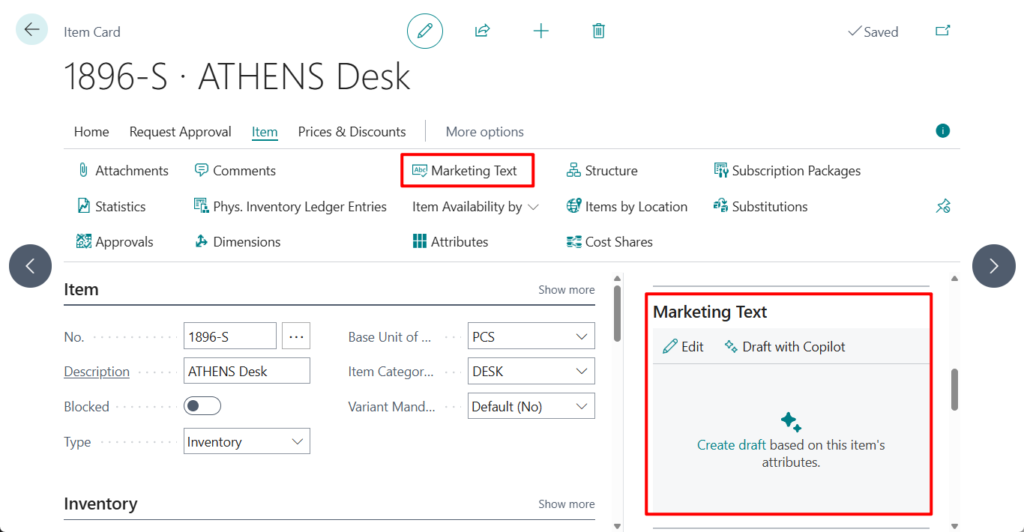Expand Item Availability by menu

tap(475, 207)
